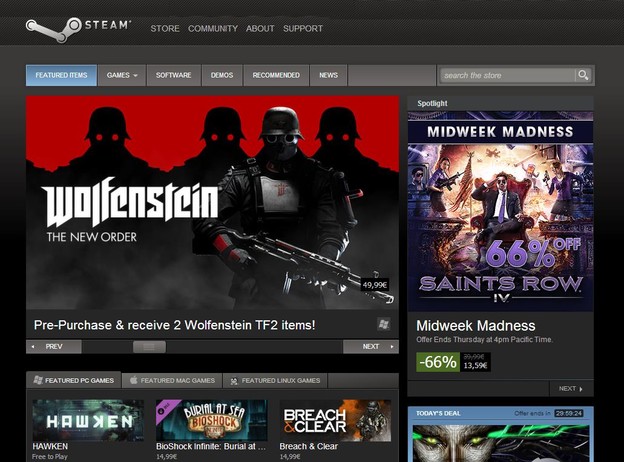This screenshot has width=624, height=462.
Task: Open the Support link in header
Action: tap(302, 29)
